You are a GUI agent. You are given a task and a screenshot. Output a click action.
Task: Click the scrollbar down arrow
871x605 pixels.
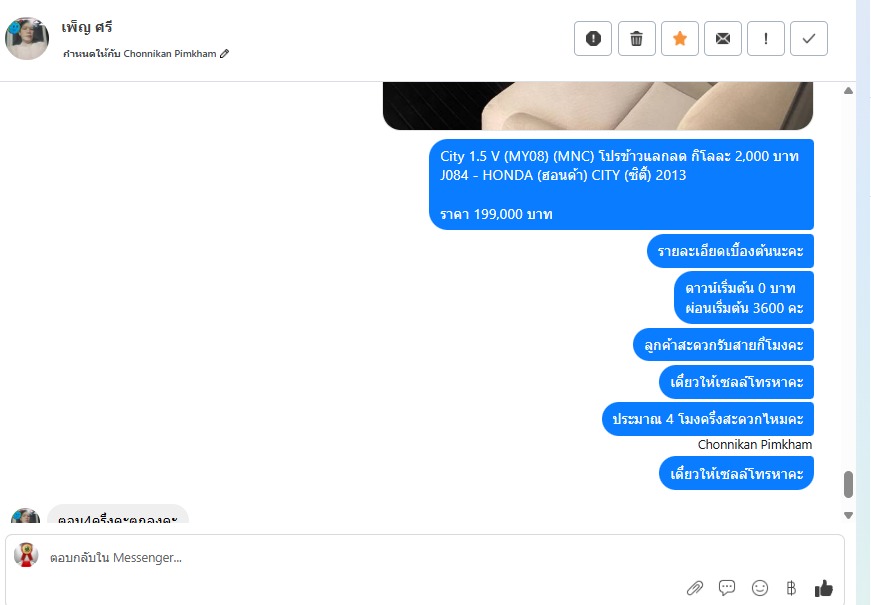(x=848, y=515)
